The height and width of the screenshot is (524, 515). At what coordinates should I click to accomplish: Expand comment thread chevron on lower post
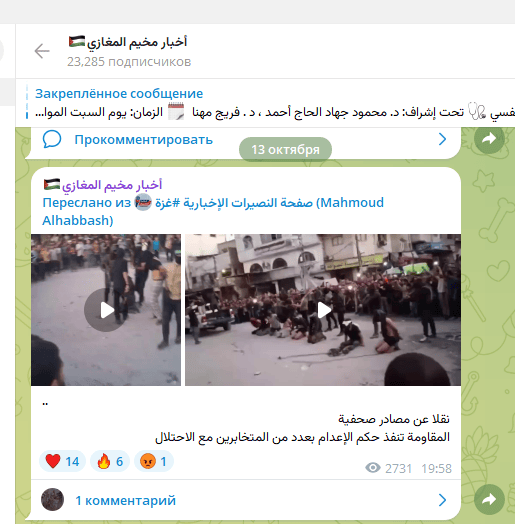pos(442,500)
